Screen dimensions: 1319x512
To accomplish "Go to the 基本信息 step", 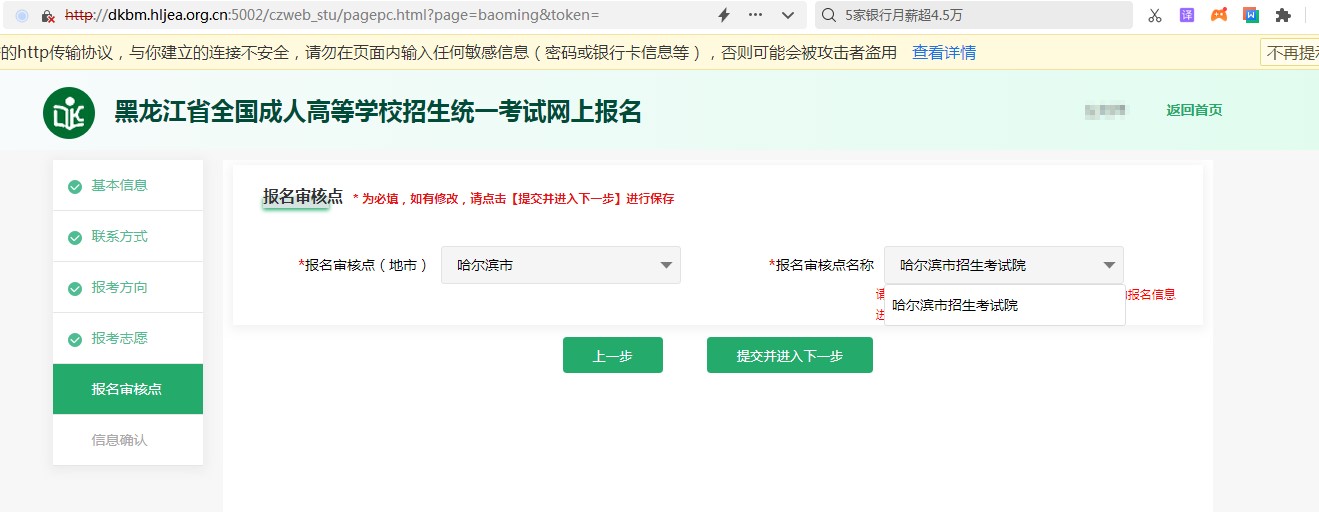I will pos(119,185).
